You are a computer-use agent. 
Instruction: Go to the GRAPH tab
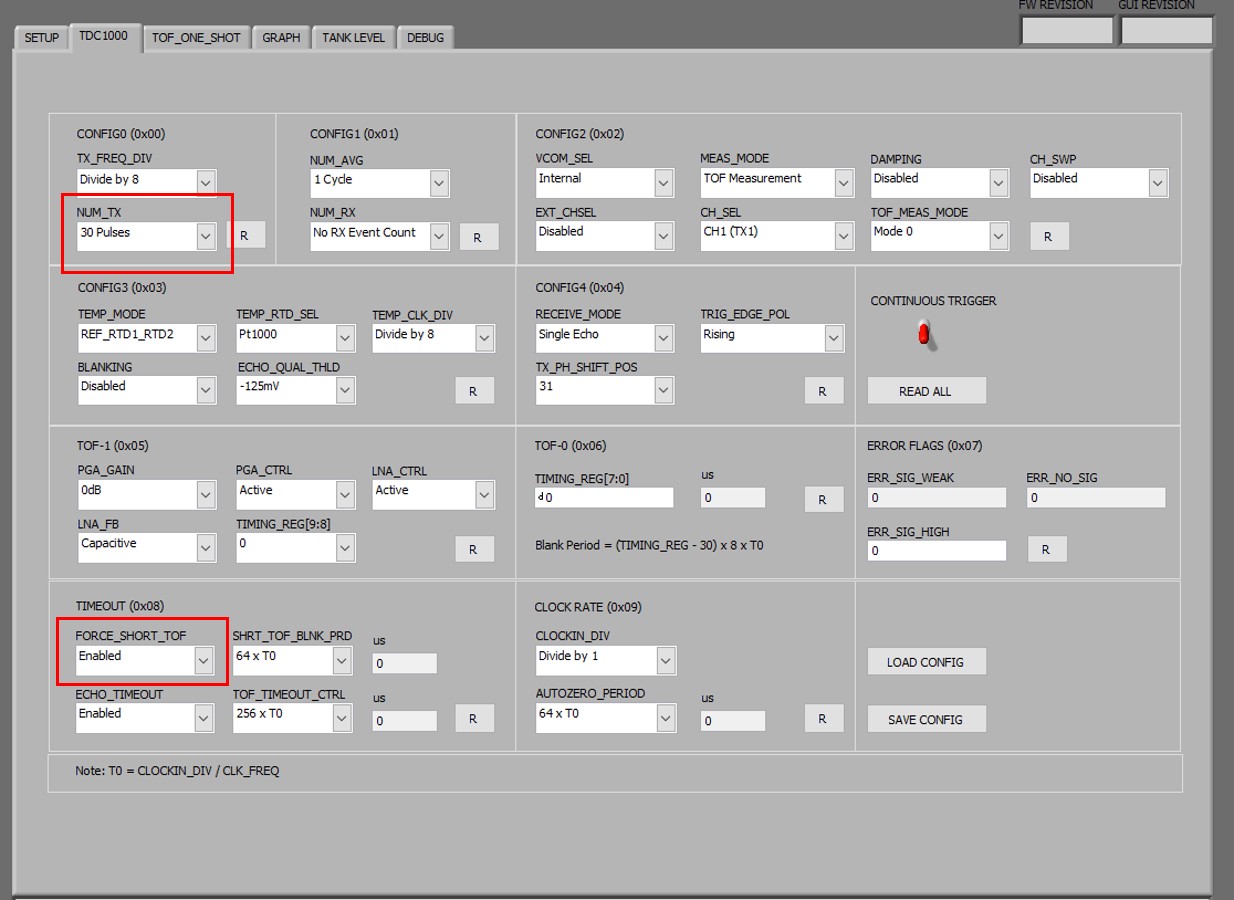click(x=281, y=37)
